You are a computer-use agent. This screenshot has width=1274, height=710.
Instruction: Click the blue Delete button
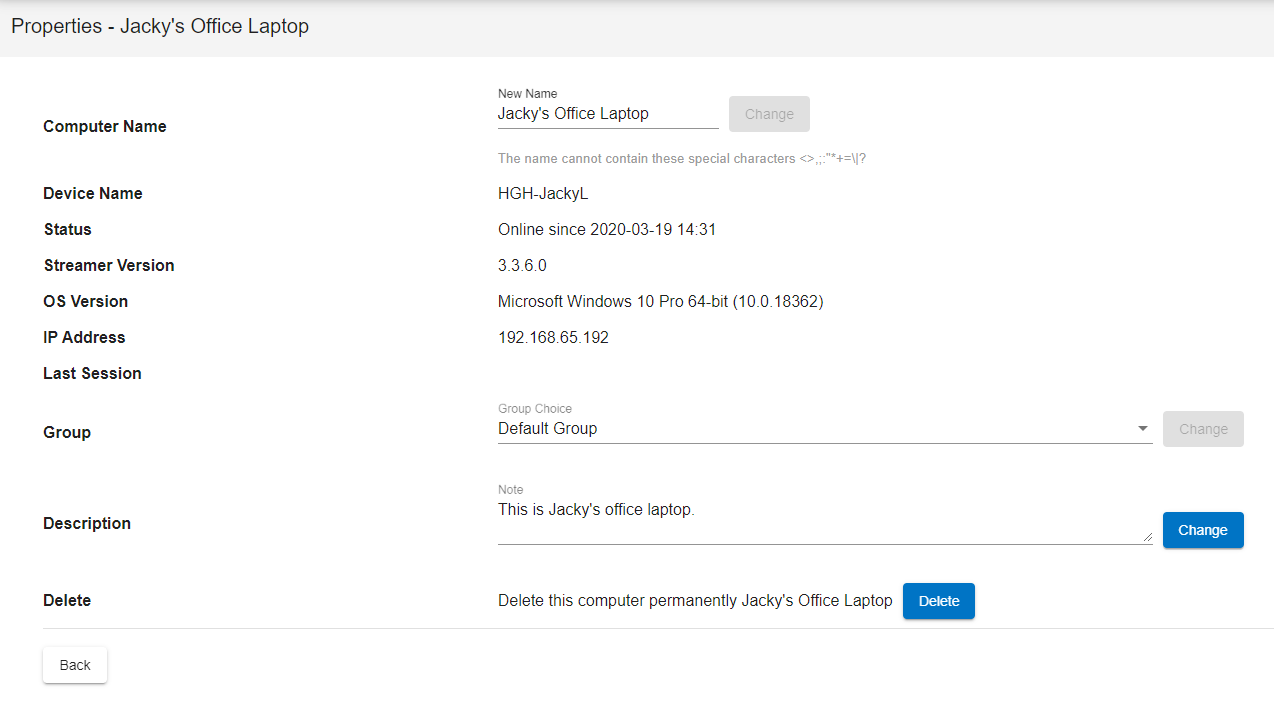(x=939, y=601)
